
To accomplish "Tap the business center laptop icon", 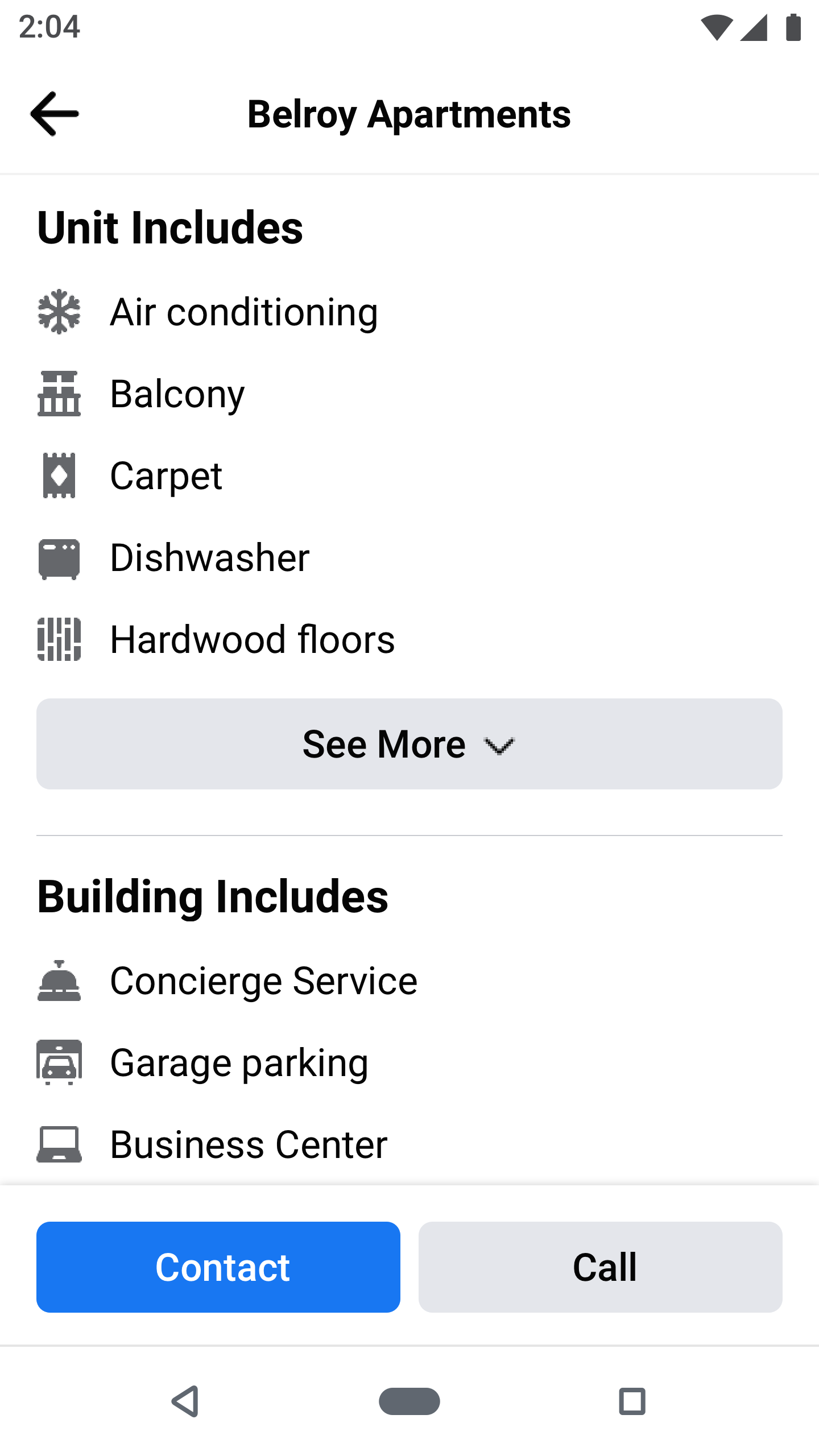I will (59, 1144).
